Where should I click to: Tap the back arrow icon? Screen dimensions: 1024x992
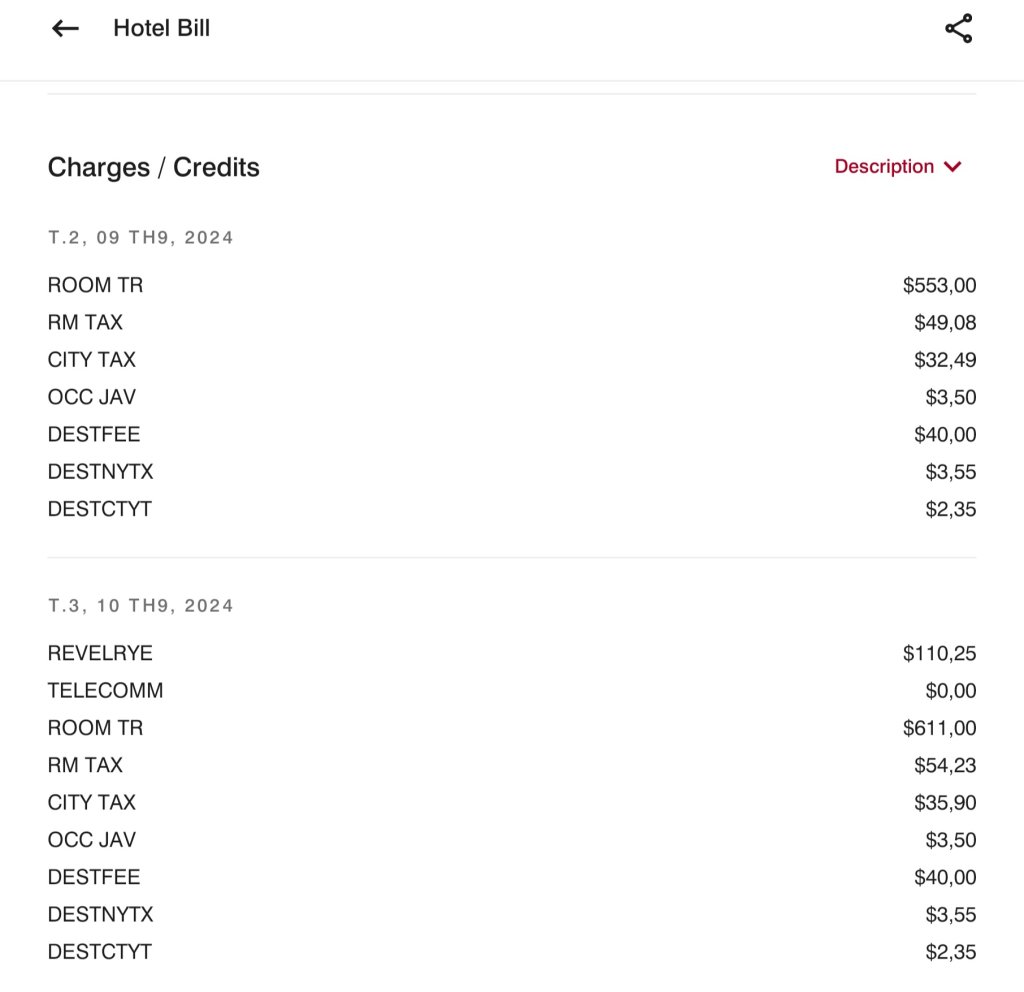(65, 29)
